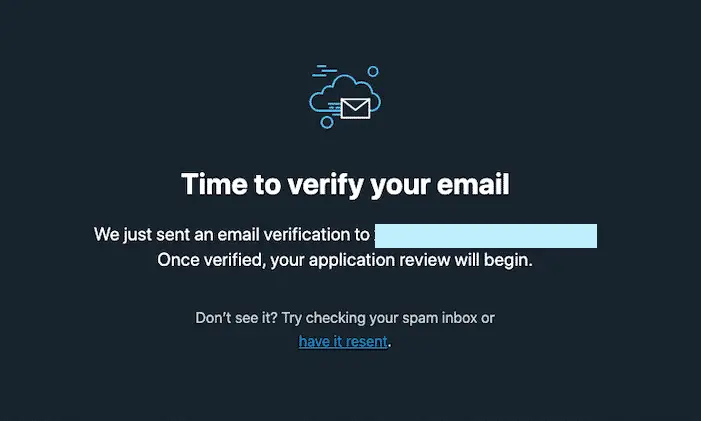Click the highlighted redacted email address
The image size is (701, 421).
486,236
